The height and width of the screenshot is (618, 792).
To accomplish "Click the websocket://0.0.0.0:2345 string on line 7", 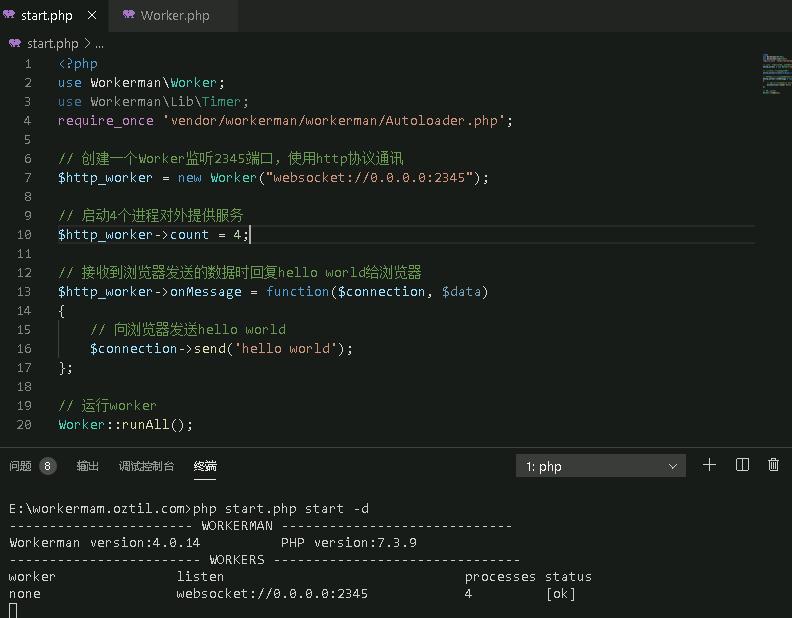I will pos(370,178).
